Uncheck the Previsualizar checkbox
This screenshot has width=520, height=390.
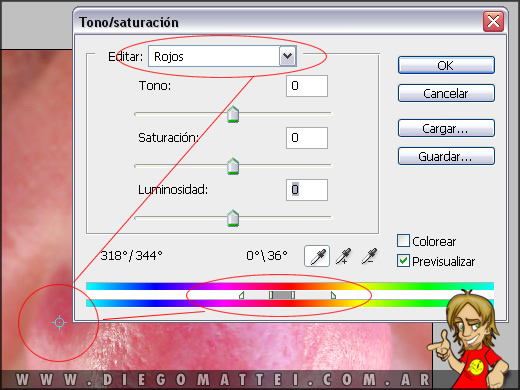(x=403, y=261)
